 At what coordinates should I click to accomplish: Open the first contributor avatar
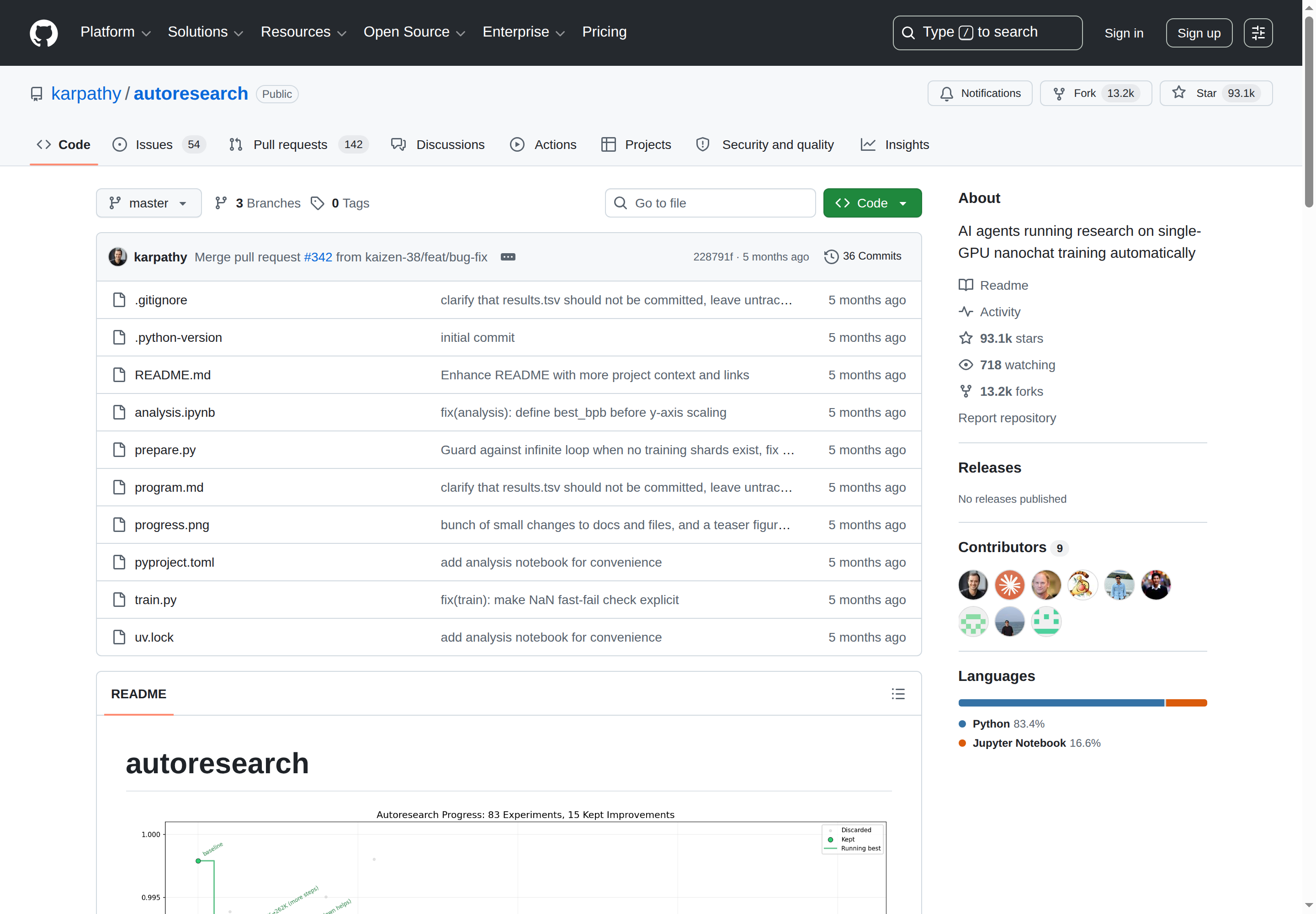tap(973, 585)
